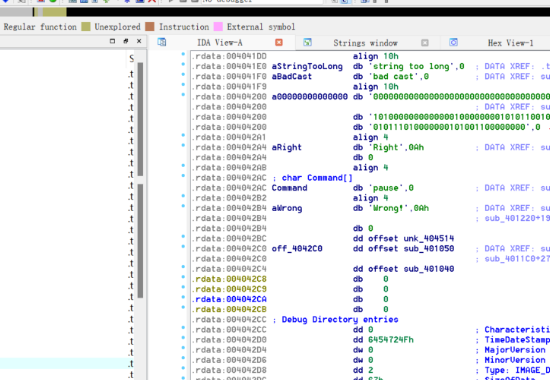Click the olive Unexplored legend swatch
Screen dimensions: 550x380
(86, 27)
